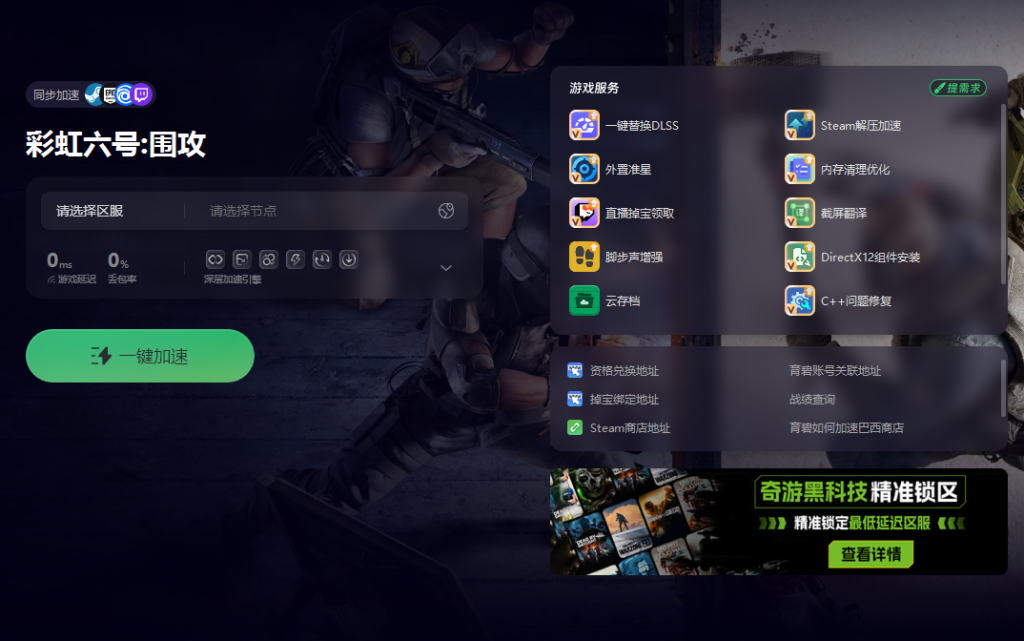Click the 游戏延迟 0 ms value
The height and width of the screenshot is (641, 1024).
pyautogui.click(x=59, y=260)
